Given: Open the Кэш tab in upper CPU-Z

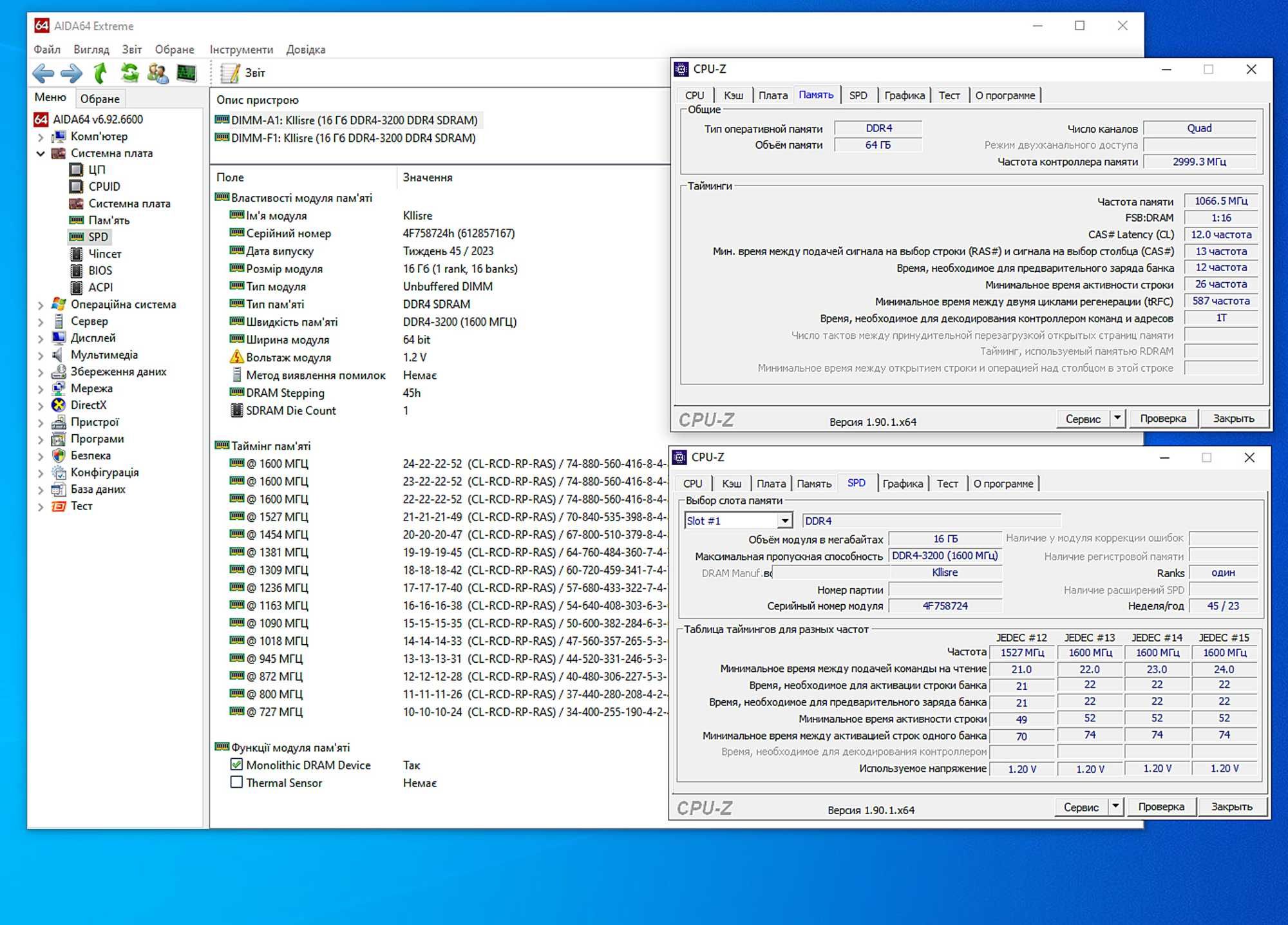Looking at the screenshot, I should 734,95.
